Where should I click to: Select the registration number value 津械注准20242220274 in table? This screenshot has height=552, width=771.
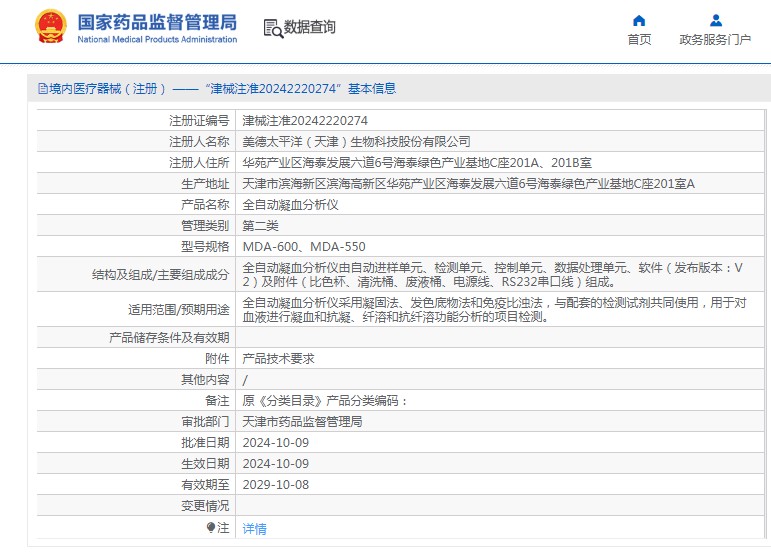(298, 120)
